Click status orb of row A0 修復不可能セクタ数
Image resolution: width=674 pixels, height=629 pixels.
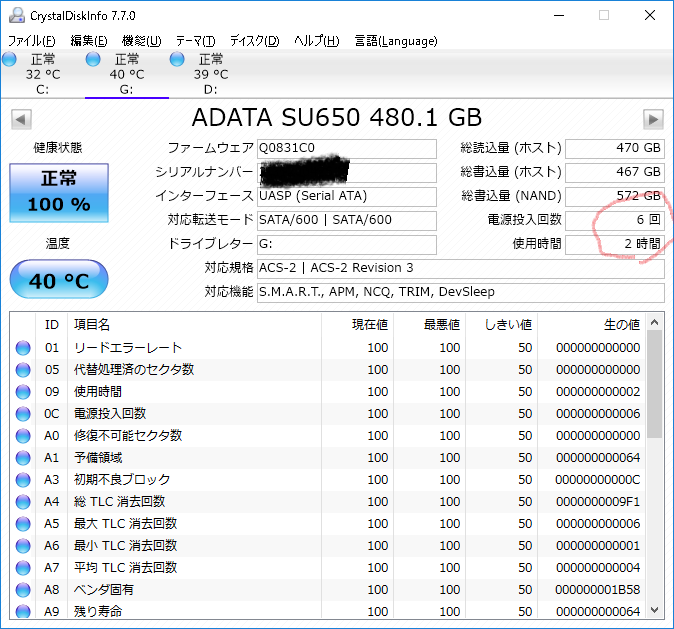pyautogui.click(x=23, y=436)
